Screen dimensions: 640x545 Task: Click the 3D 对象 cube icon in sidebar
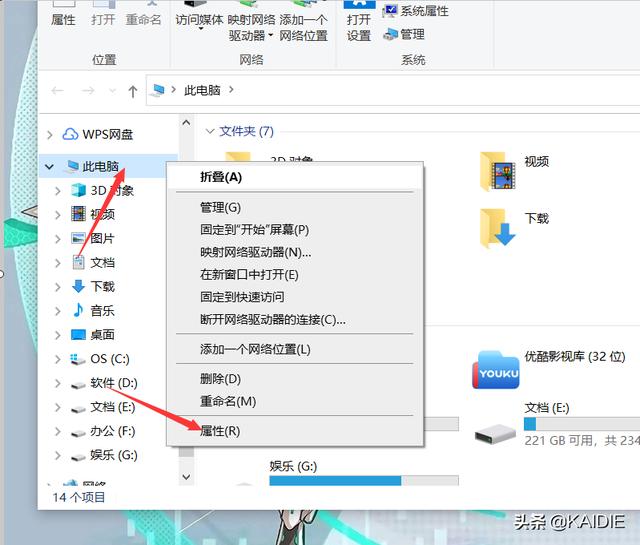78,190
